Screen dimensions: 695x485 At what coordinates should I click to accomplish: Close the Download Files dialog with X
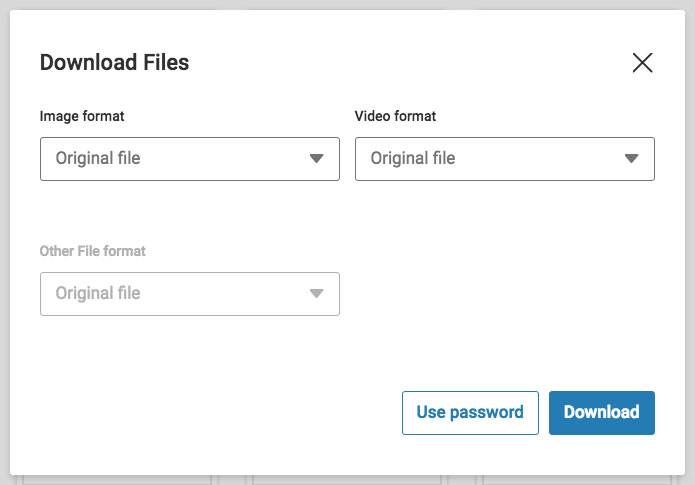point(642,63)
